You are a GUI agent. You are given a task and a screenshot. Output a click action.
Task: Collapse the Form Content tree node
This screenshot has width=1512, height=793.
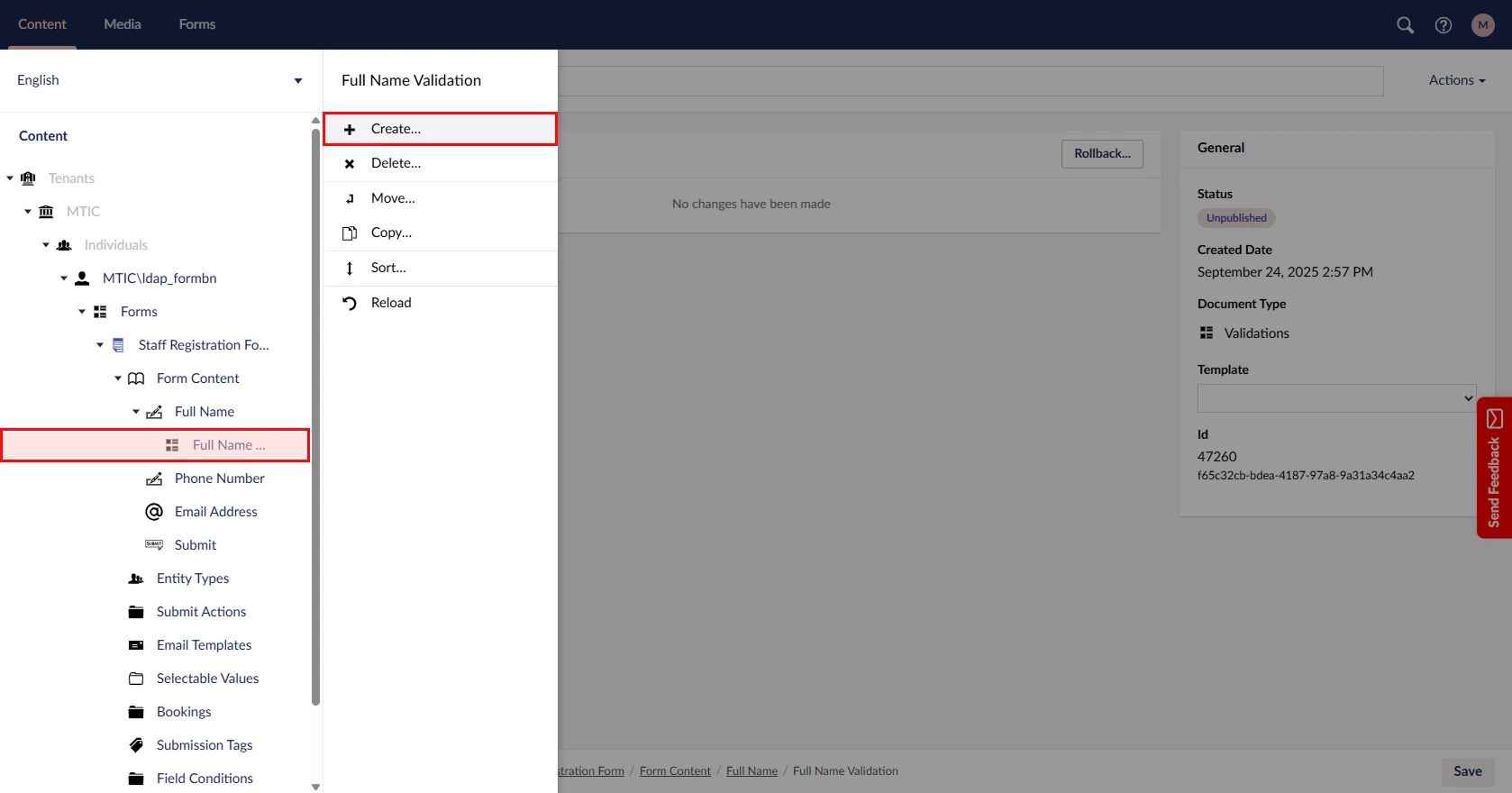pyautogui.click(x=118, y=378)
